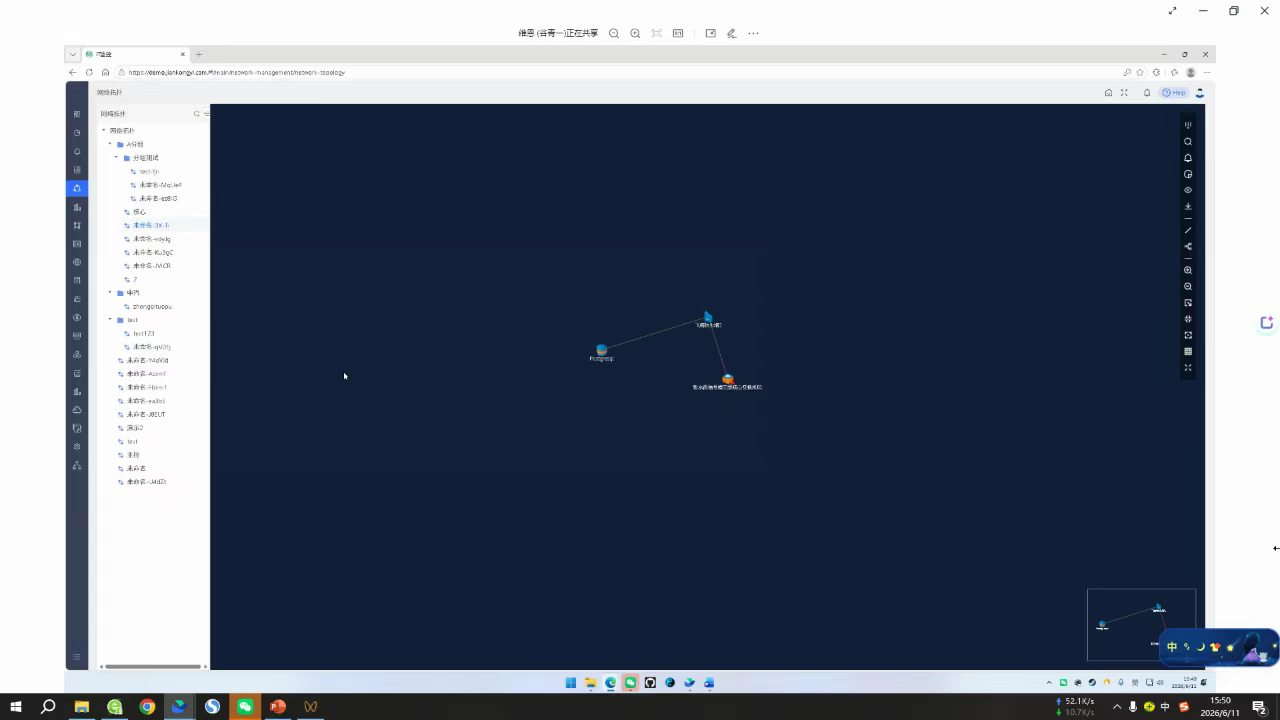Open Chrome from the Windows taskbar

[x=147, y=707]
